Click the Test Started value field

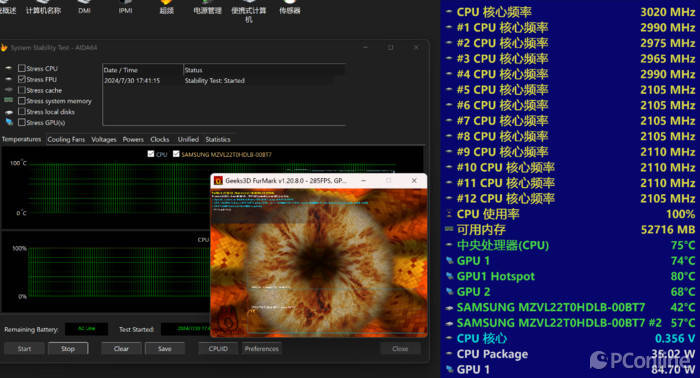pyautogui.click(x=186, y=329)
